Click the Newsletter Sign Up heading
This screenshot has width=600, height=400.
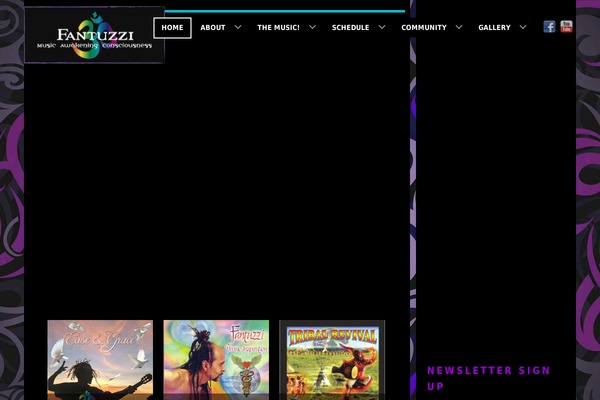[x=489, y=378]
